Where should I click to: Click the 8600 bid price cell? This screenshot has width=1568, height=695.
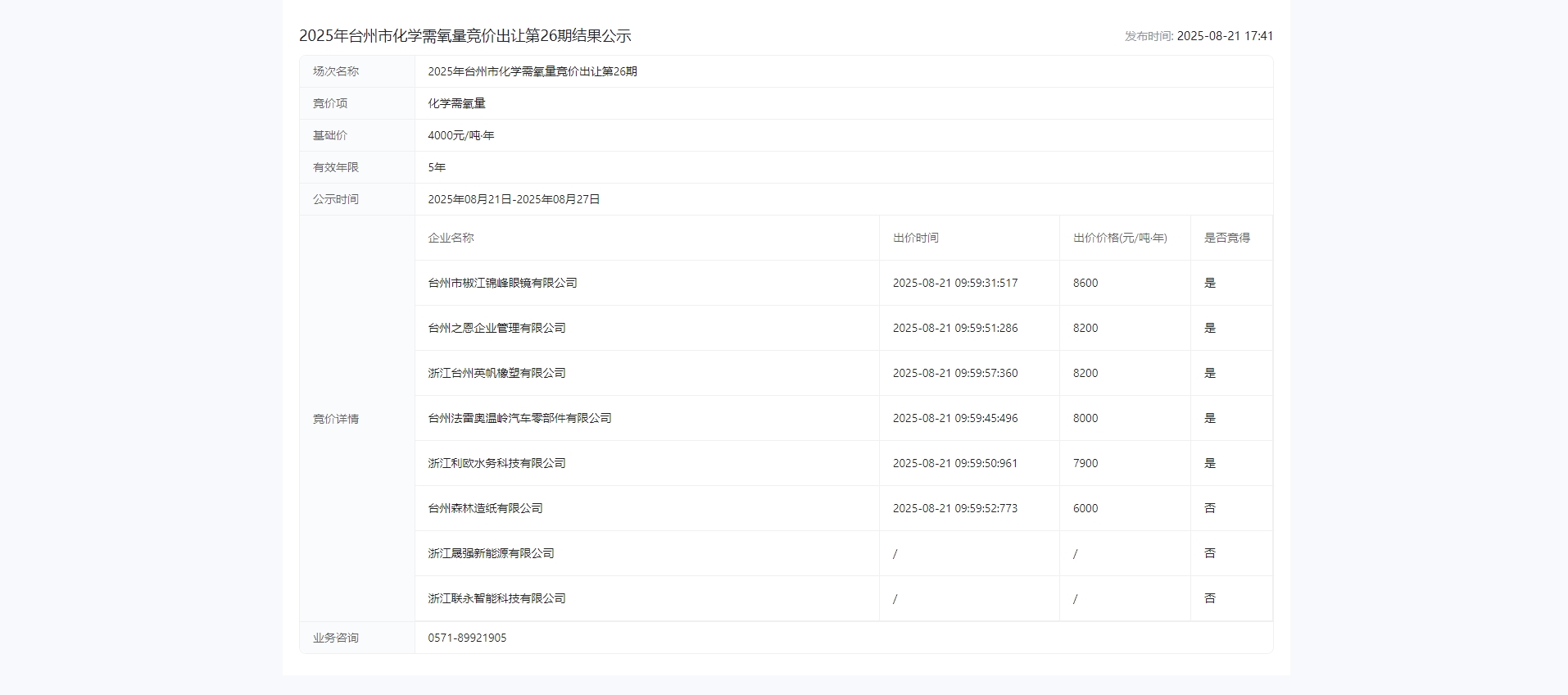click(x=1085, y=283)
